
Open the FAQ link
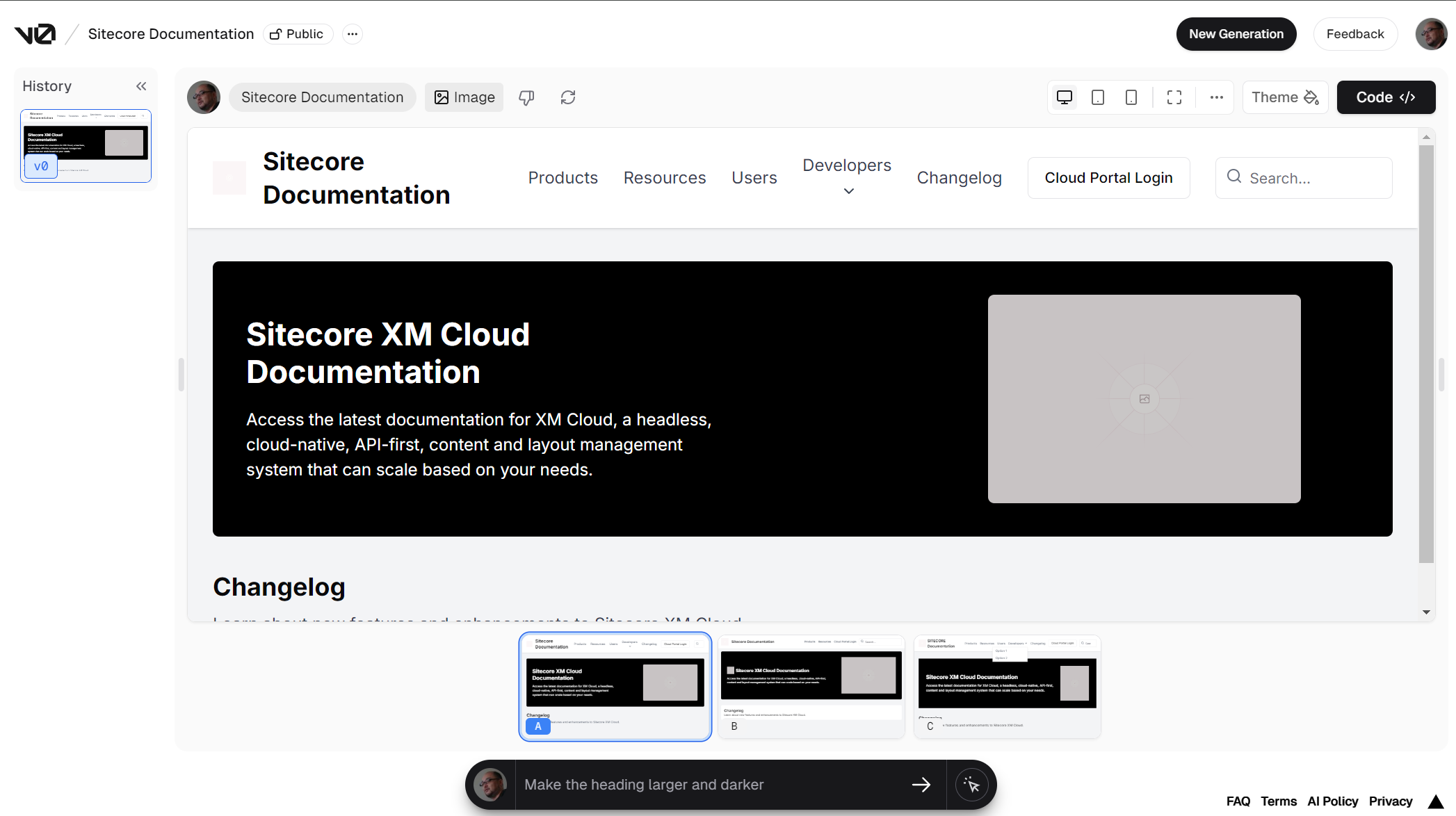click(x=1238, y=801)
